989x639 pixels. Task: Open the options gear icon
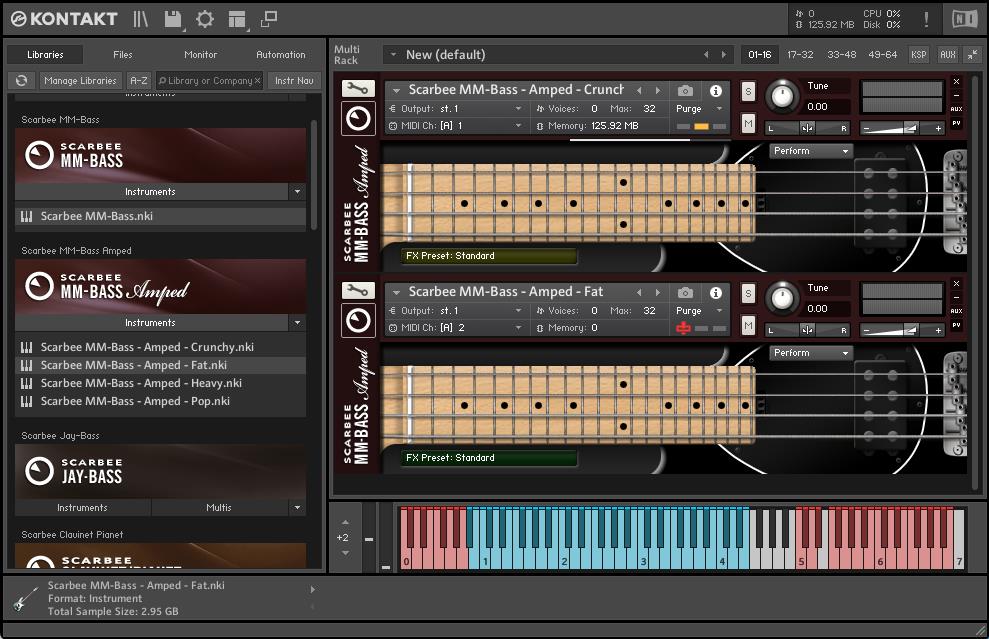point(205,19)
